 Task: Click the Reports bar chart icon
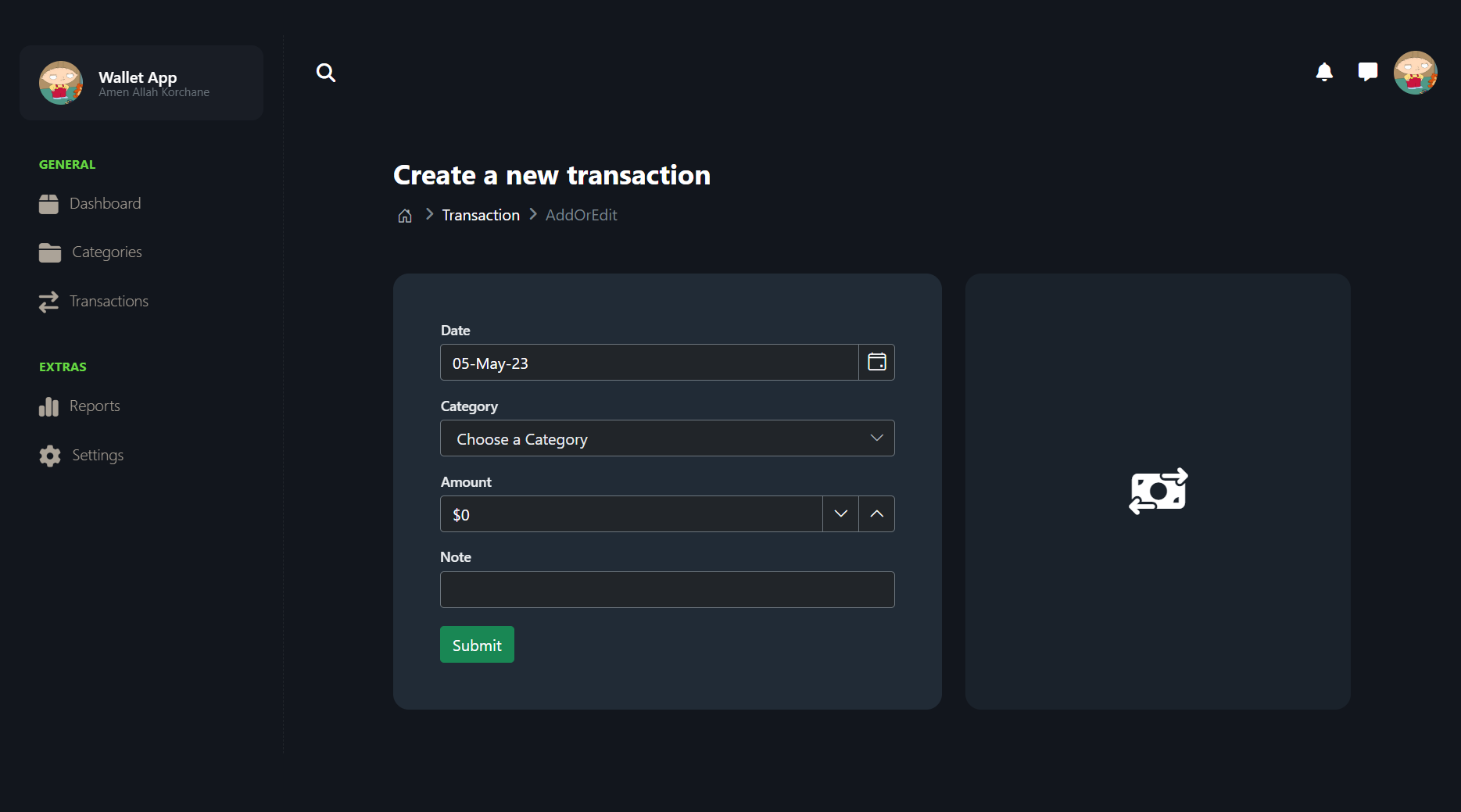(x=49, y=406)
